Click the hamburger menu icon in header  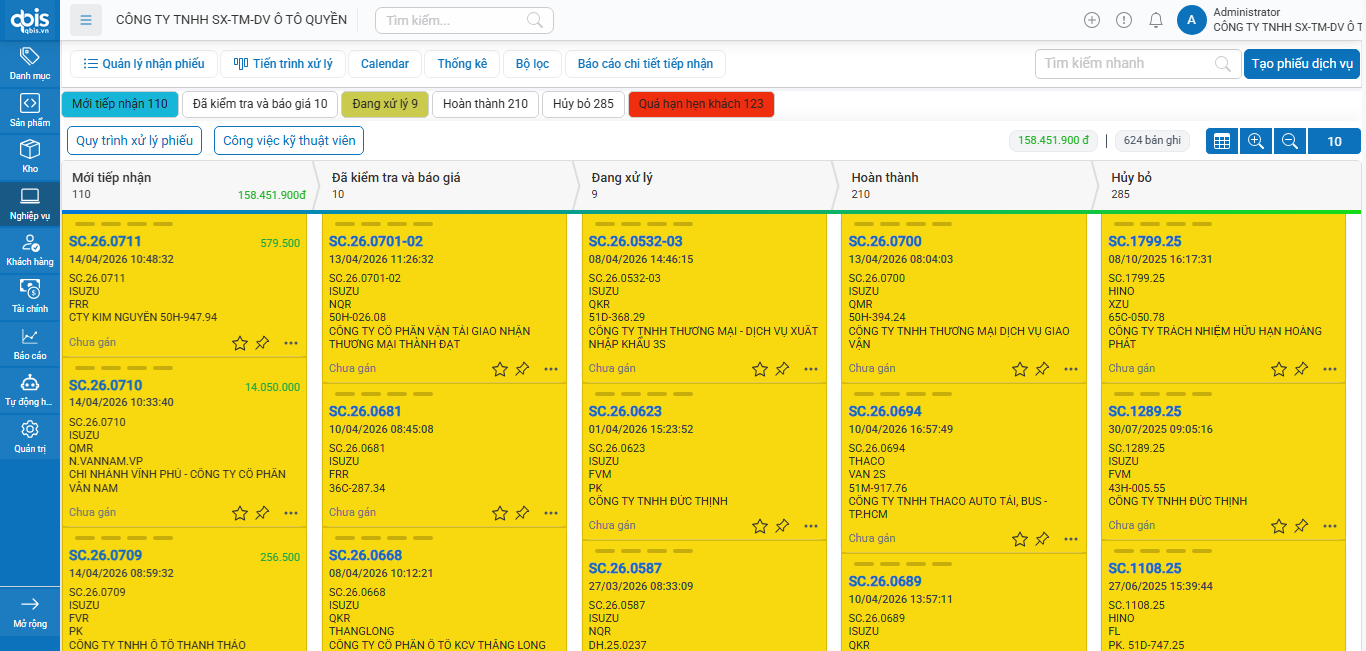[87, 20]
